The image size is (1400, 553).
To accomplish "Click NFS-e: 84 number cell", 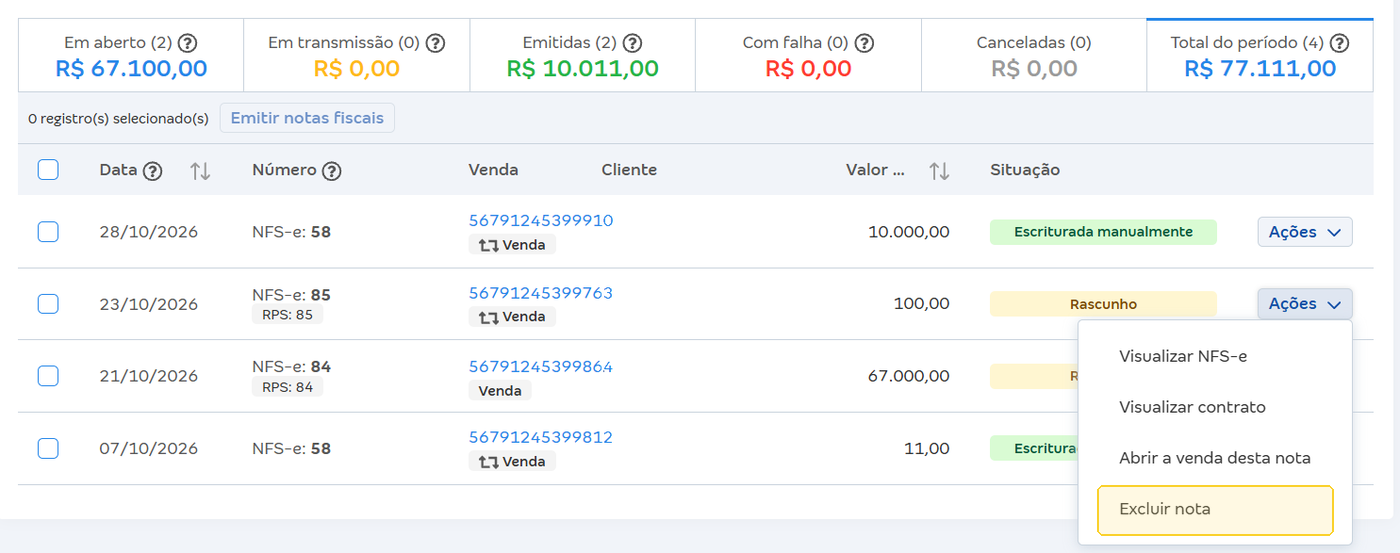I will pyautogui.click(x=291, y=367).
